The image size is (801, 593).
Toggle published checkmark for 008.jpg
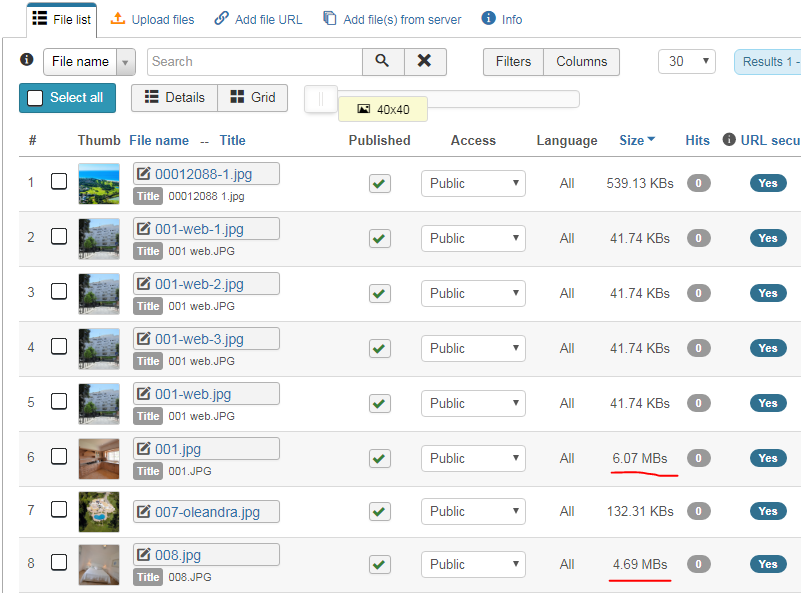click(x=380, y=564)
